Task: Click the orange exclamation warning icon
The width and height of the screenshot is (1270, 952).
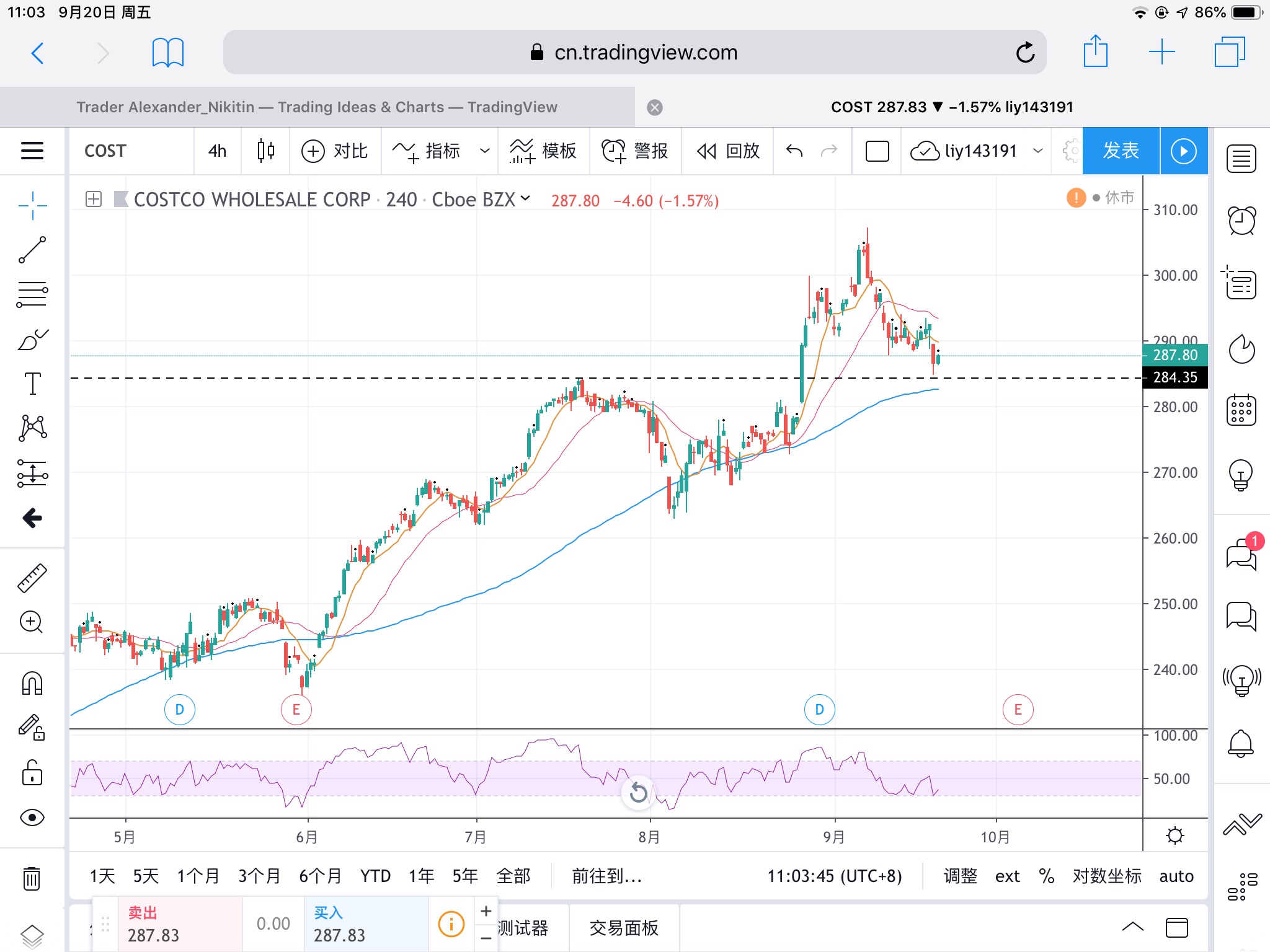Action: coord(1076,198)
